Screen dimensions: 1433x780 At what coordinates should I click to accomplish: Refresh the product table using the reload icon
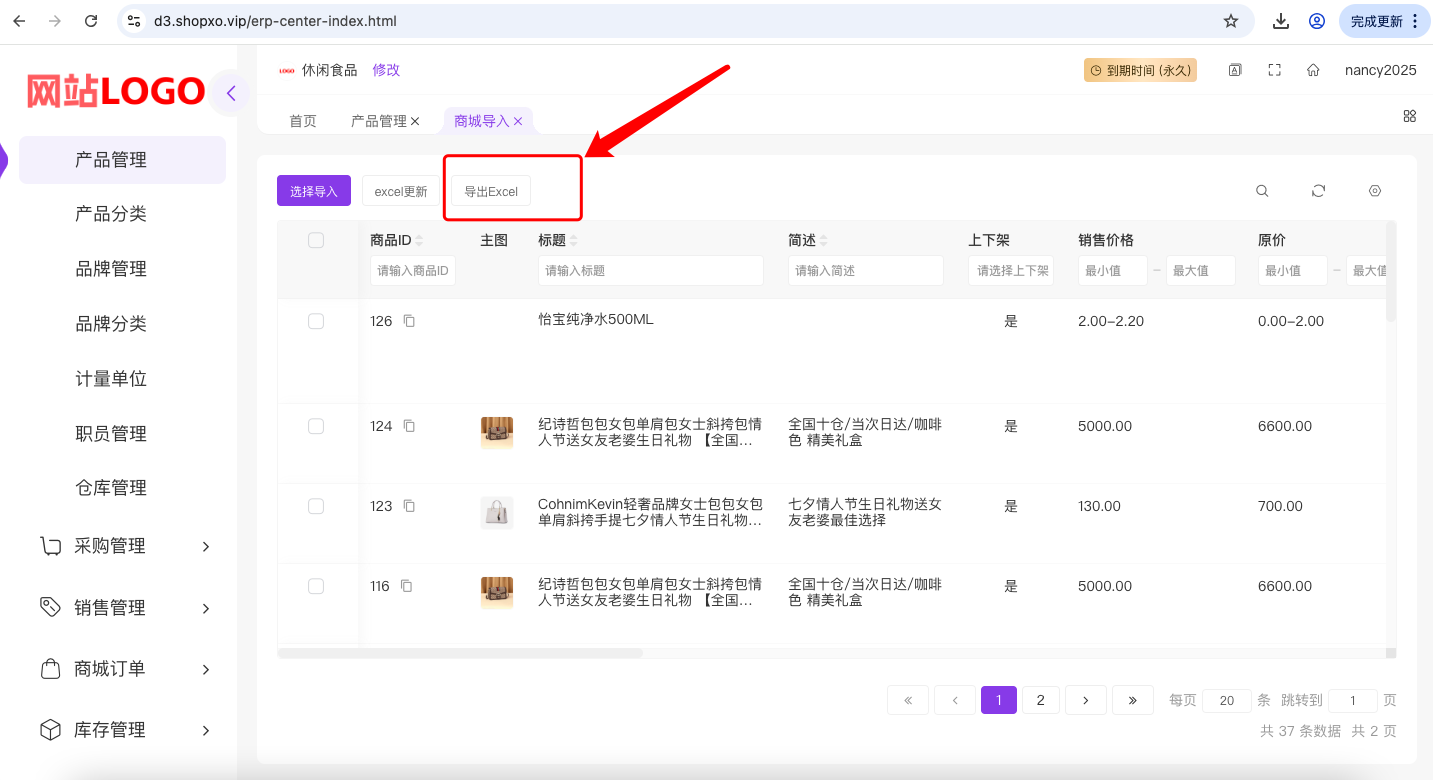coord(1319,191)
